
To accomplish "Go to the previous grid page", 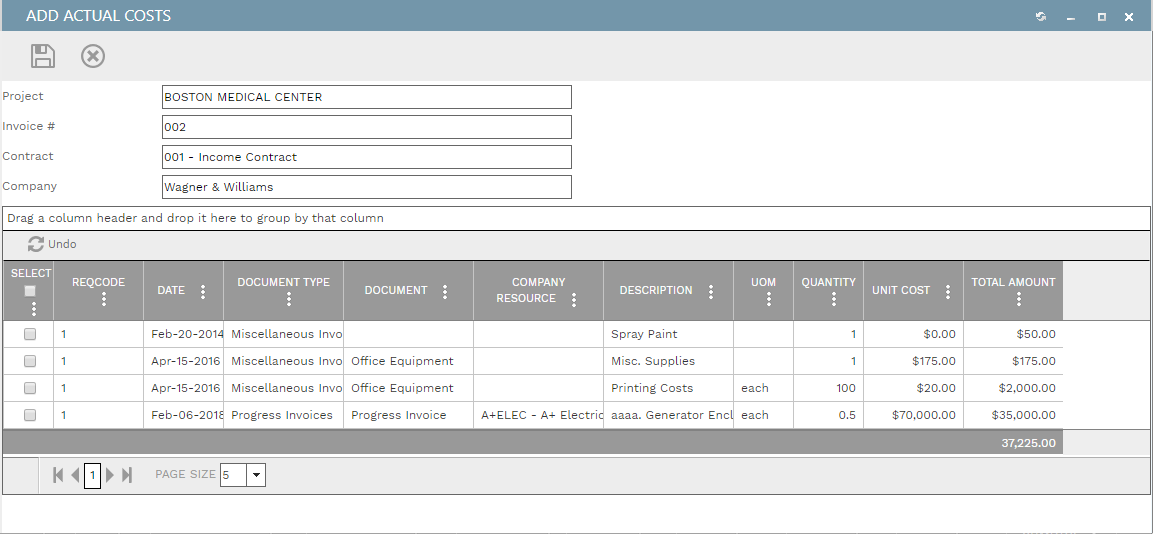I will (75, 475).
